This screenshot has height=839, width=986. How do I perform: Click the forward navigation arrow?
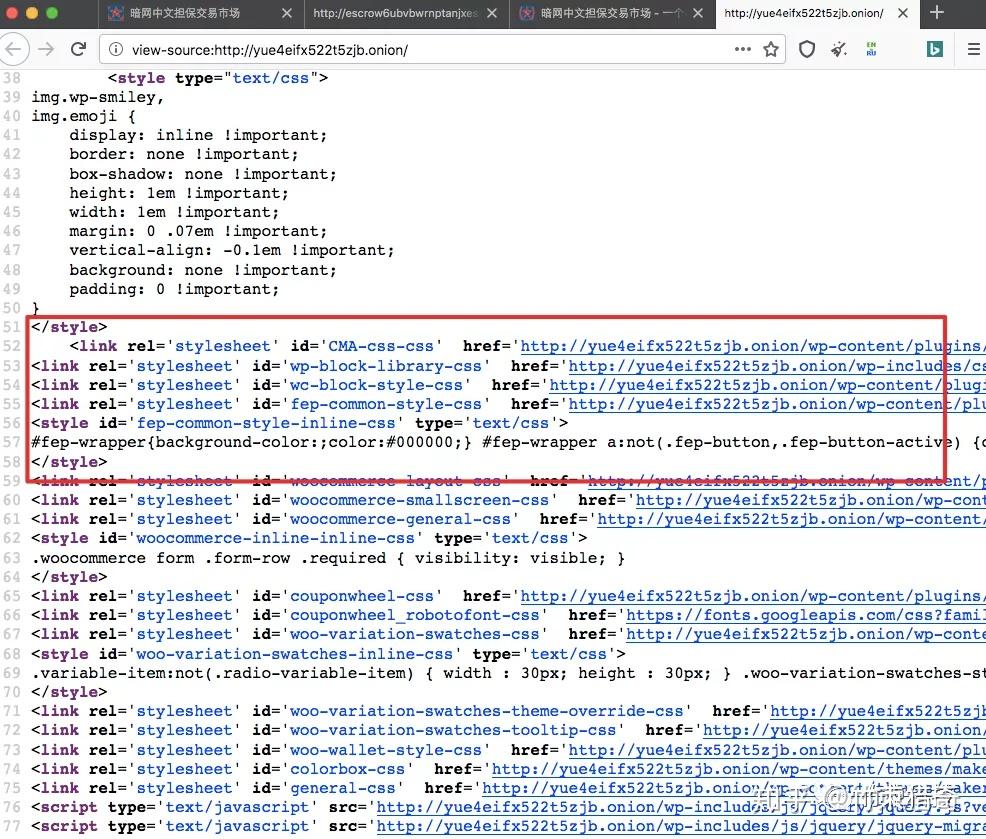point(46,50)
